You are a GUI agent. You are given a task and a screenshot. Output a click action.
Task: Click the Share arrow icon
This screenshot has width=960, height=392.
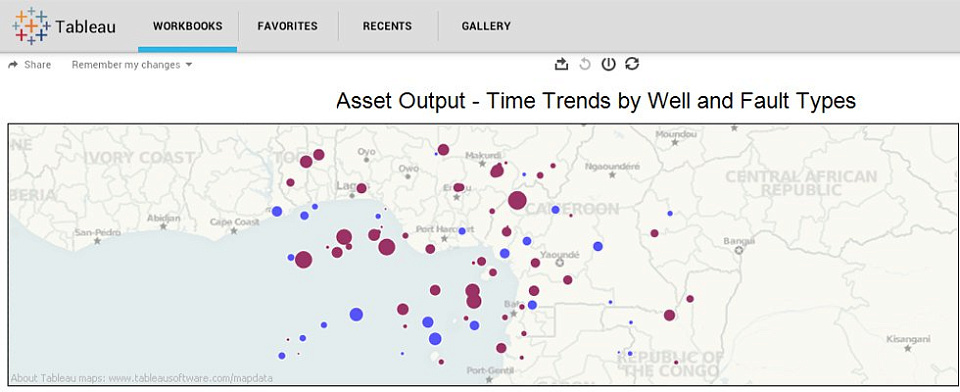(x=12, y=65)
